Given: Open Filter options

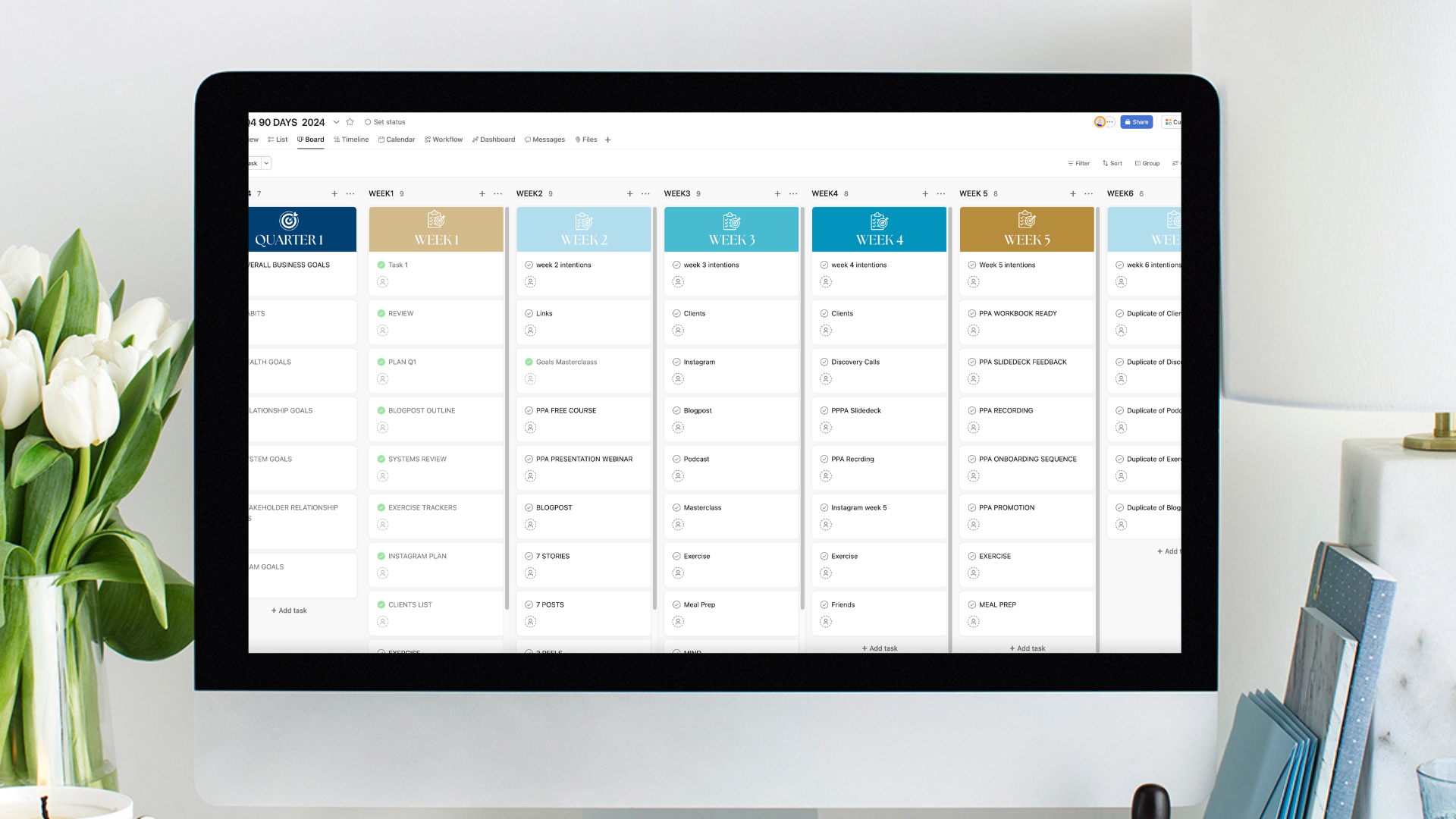Looking at the screenshot, I should tap(1078, 164).
